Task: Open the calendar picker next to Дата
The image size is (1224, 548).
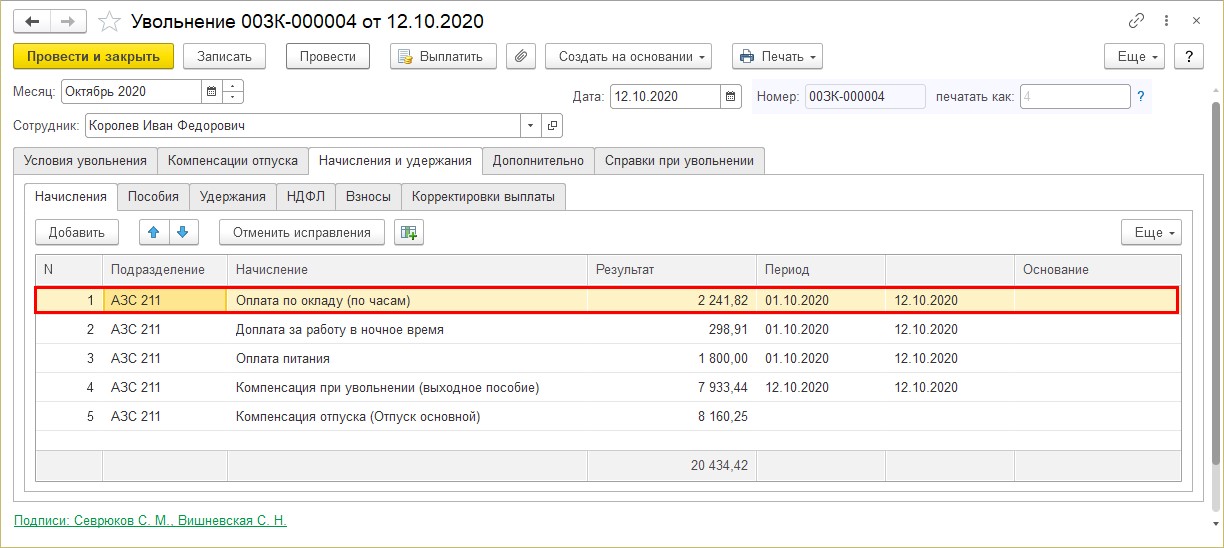Action: pos(732,96)
